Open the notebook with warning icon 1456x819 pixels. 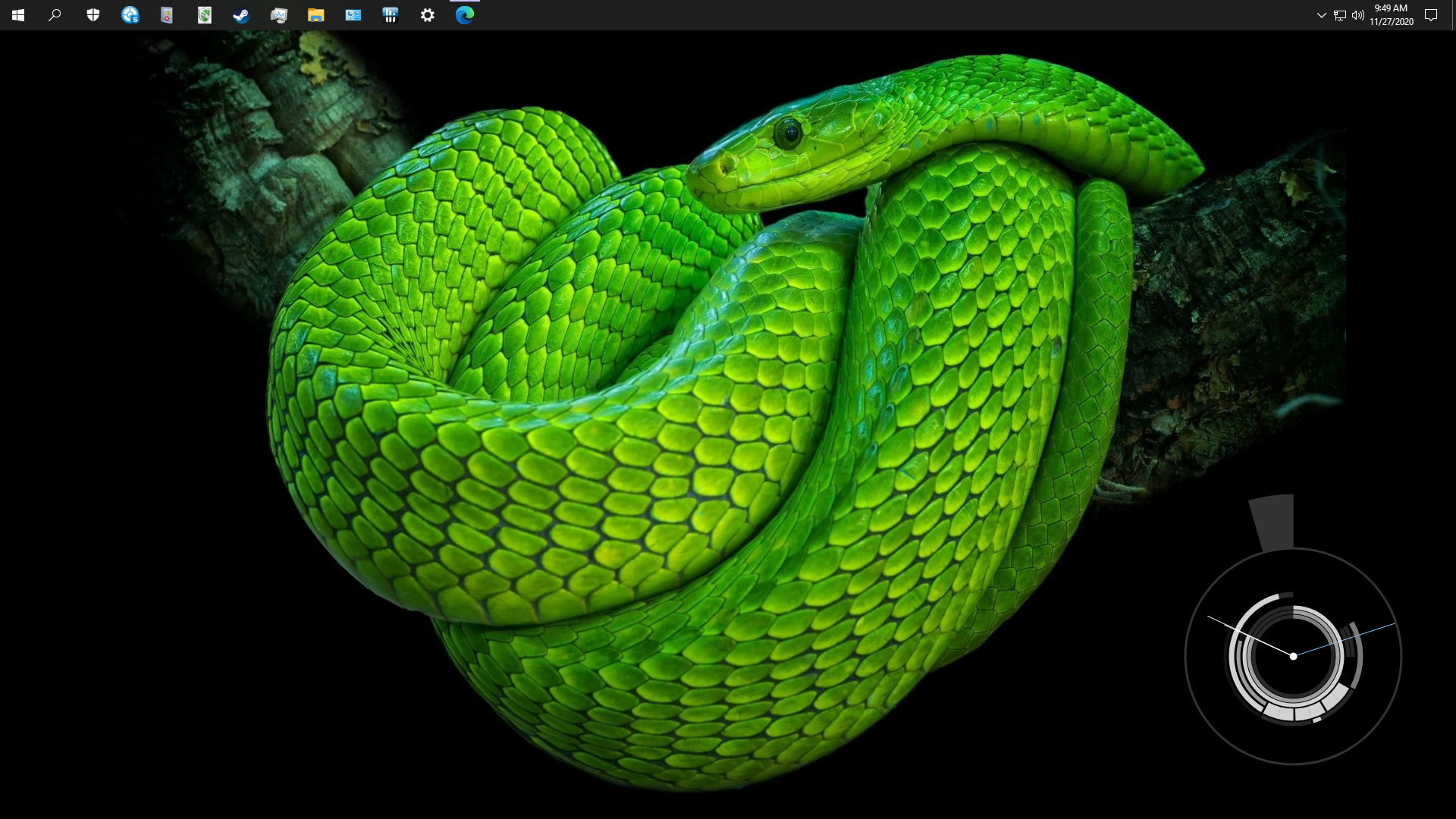(x=167, y=15)
